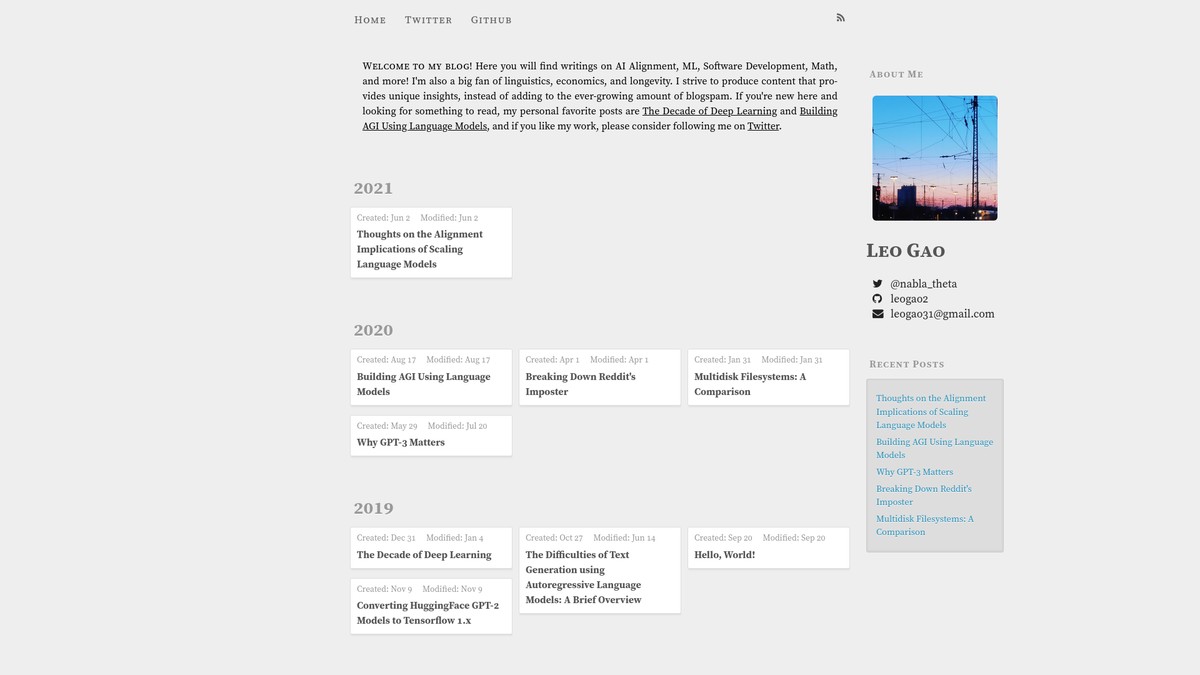Image resolution: width=1200 pixels, height=675 pixels.
Task: Click the 'Modified: Jan 4' date text
Action: pos(454,538)
